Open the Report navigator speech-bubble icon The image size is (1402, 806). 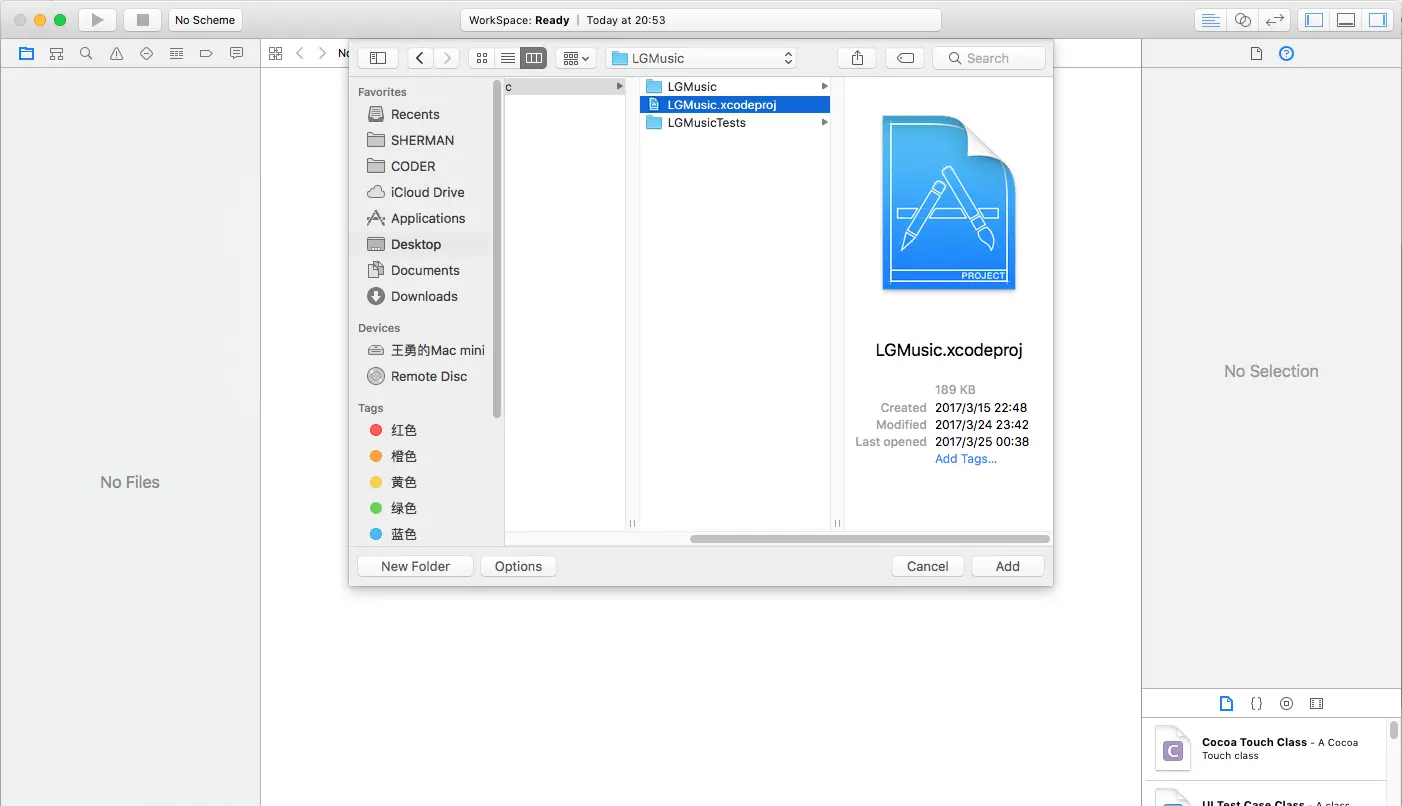236,53
